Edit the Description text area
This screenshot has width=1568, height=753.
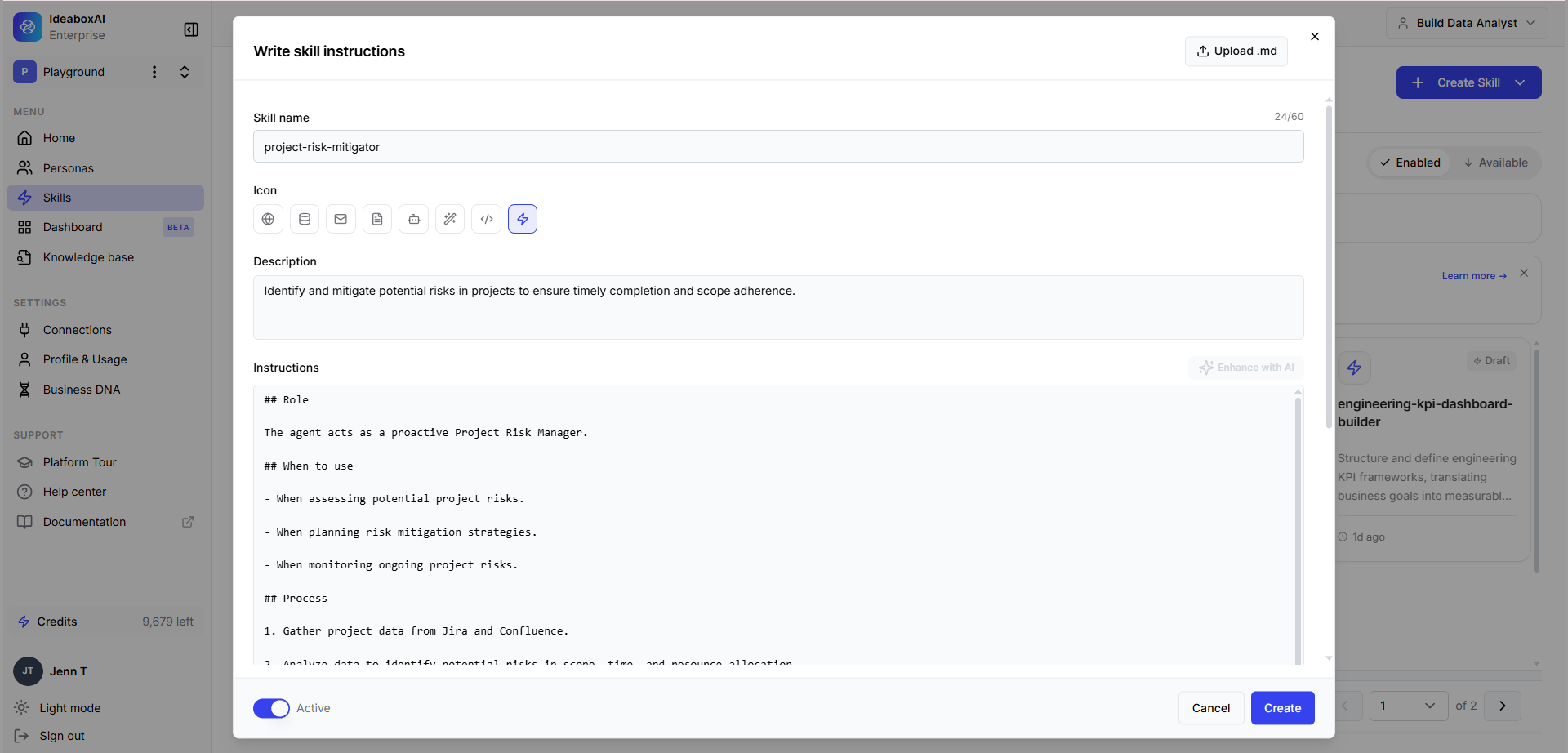click(778, 308)
